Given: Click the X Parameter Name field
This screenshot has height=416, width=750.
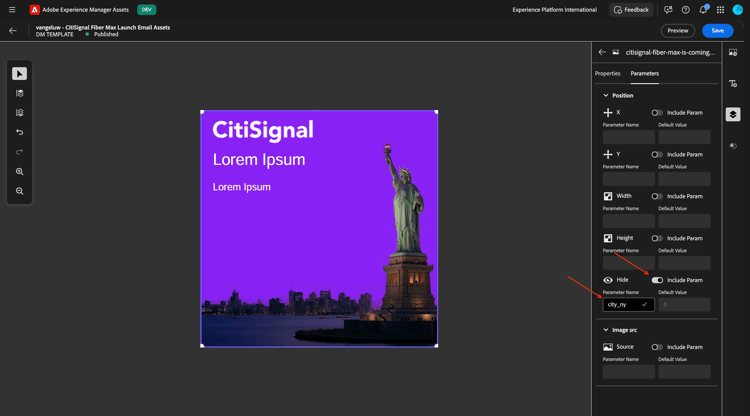Looking at the screenshot, I should point(629,137).
